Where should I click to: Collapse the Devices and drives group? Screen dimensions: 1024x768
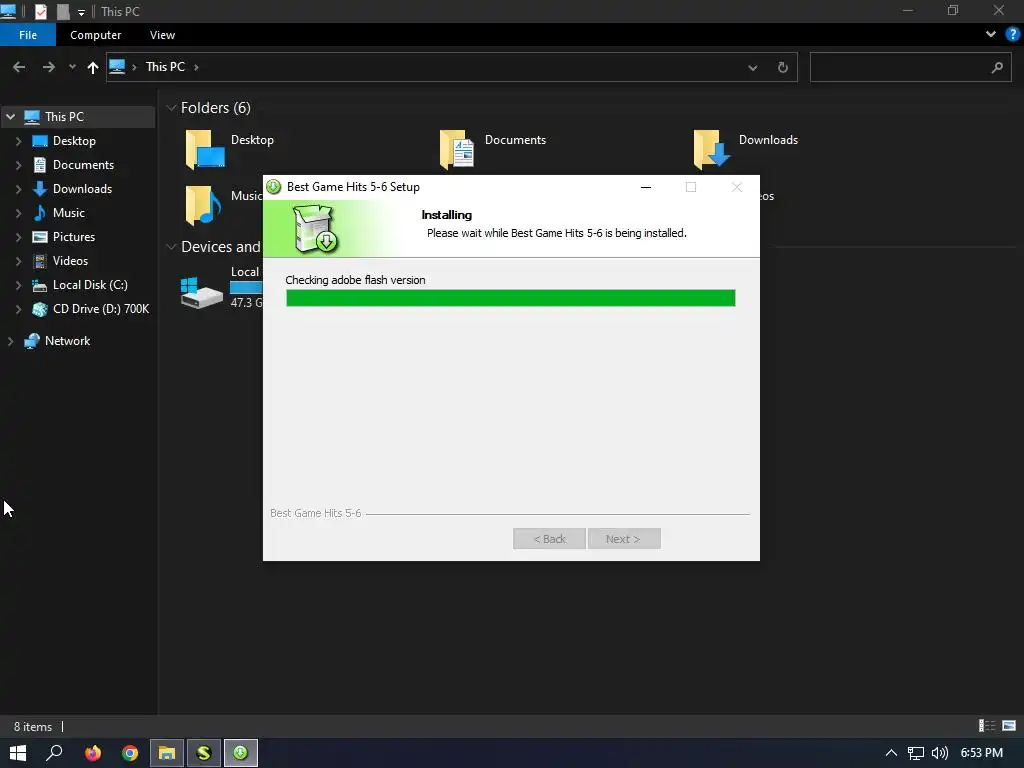click(x=171, y=247)
